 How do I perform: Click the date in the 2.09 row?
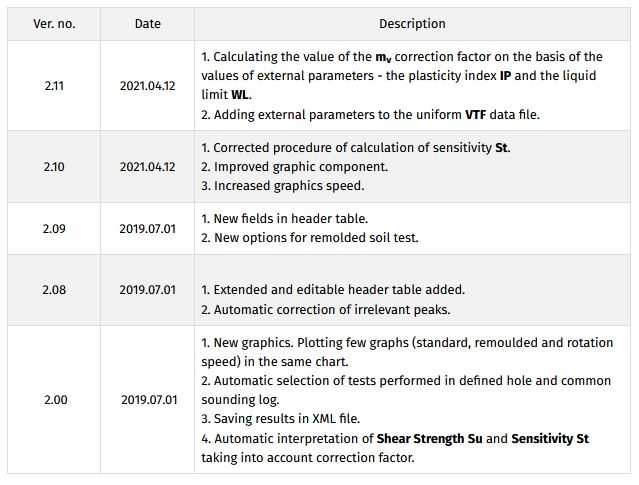148,229
